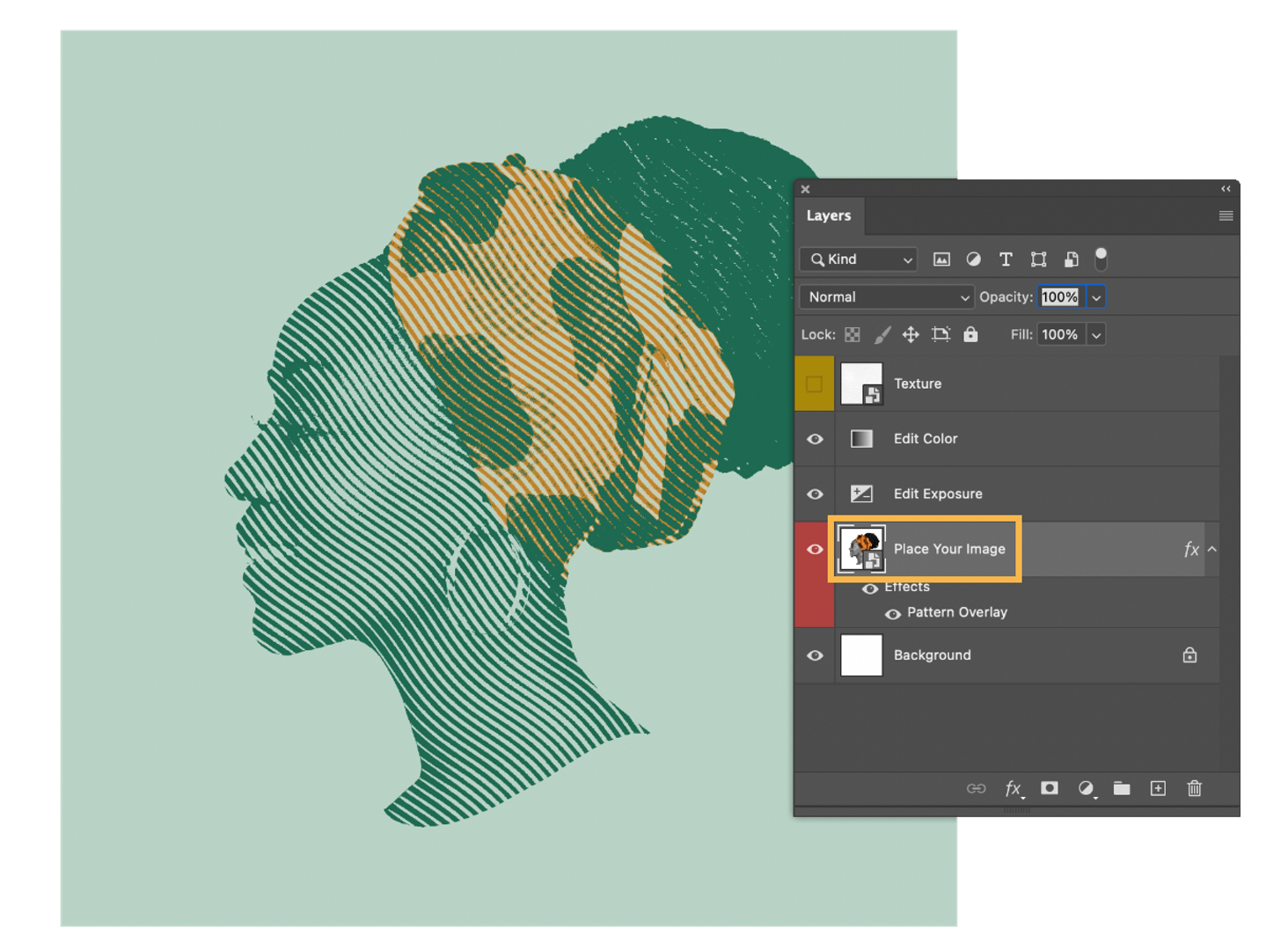This screenshot has height=950, width=1288.
Task: Turn layer filtering toggle on or off
Action: click(1101, 259)
